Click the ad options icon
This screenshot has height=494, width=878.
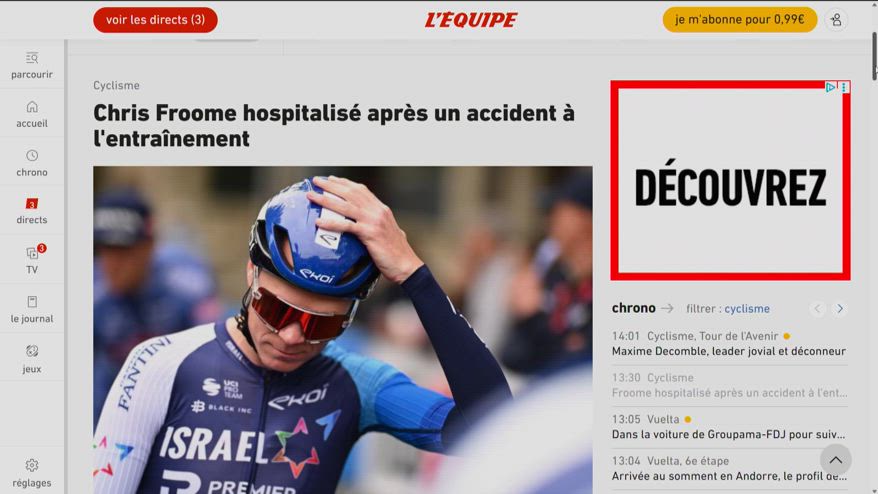pyautogui.click(x=844, y=87)
